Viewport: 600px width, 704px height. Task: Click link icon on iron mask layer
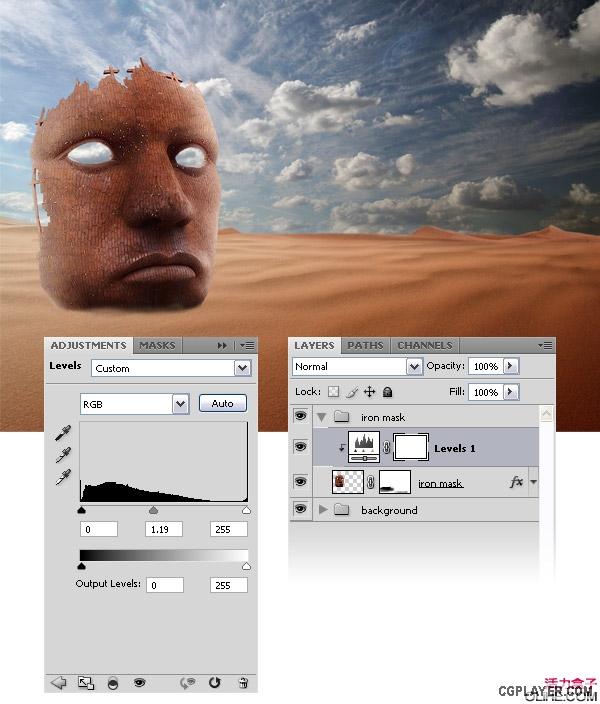coord(371,482)
